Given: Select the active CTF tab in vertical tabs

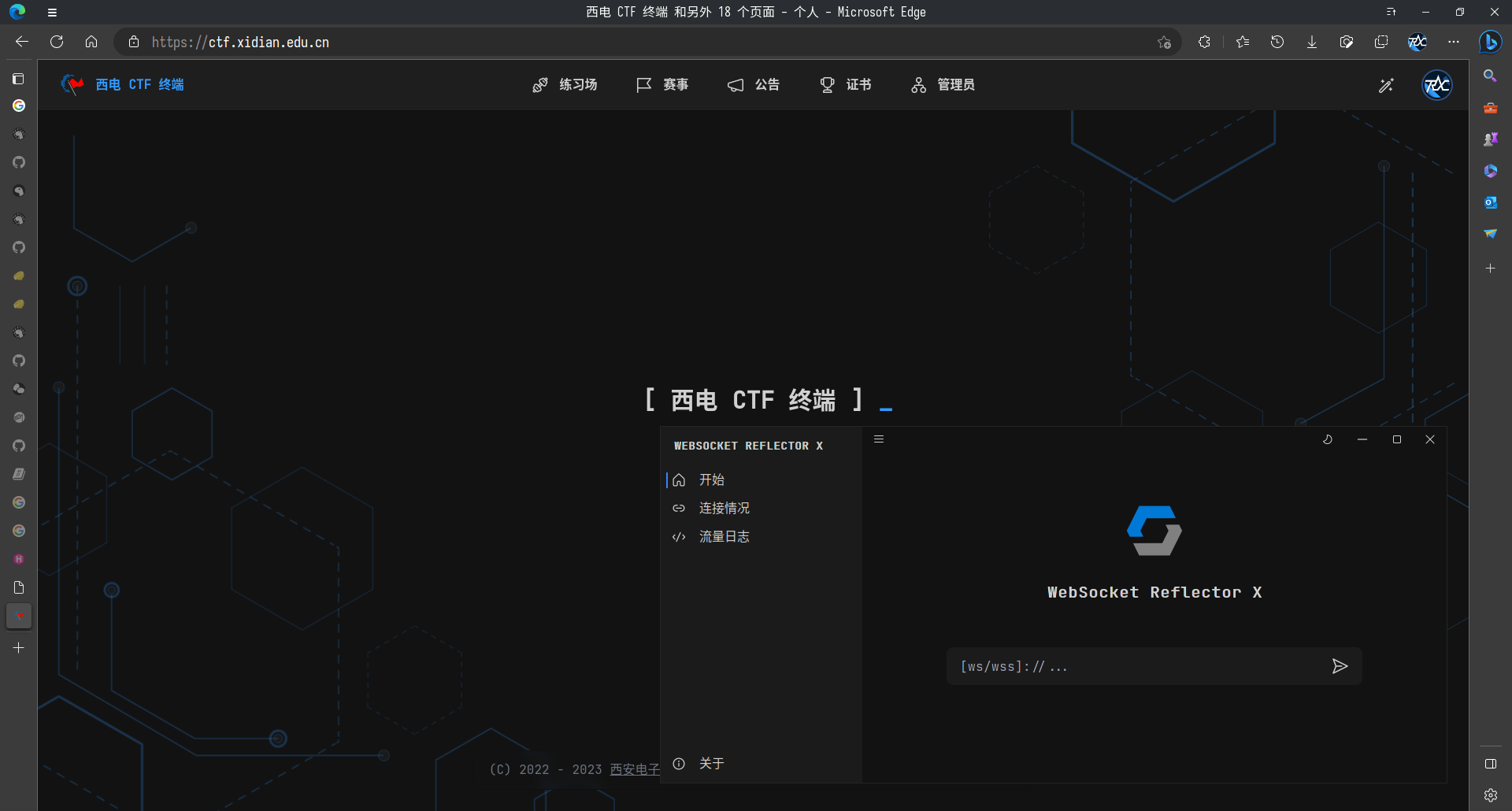Looking at the screenshot, I should [x=19, y=616].
